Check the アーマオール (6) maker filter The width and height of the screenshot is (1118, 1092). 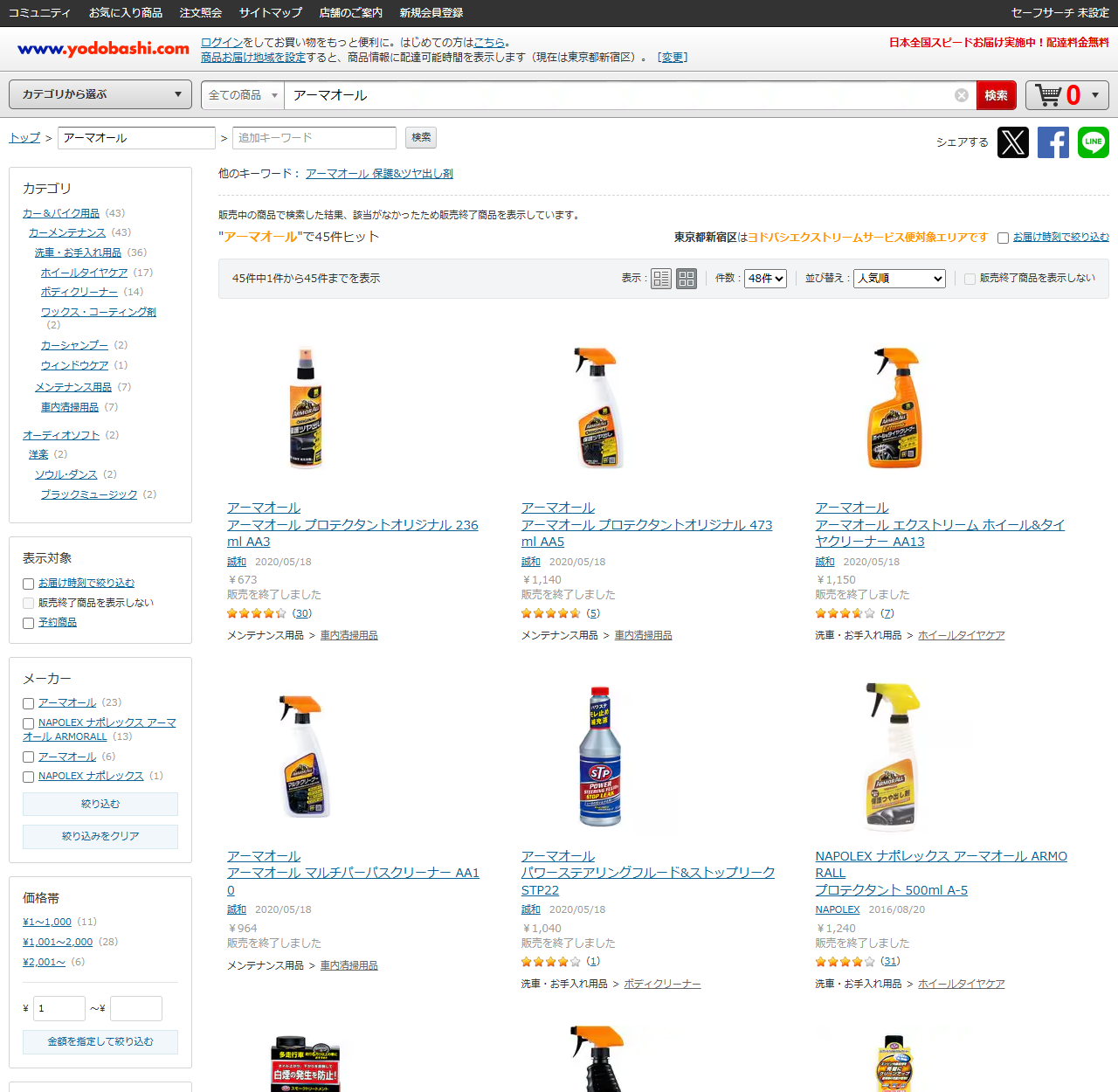click(29, 757)
